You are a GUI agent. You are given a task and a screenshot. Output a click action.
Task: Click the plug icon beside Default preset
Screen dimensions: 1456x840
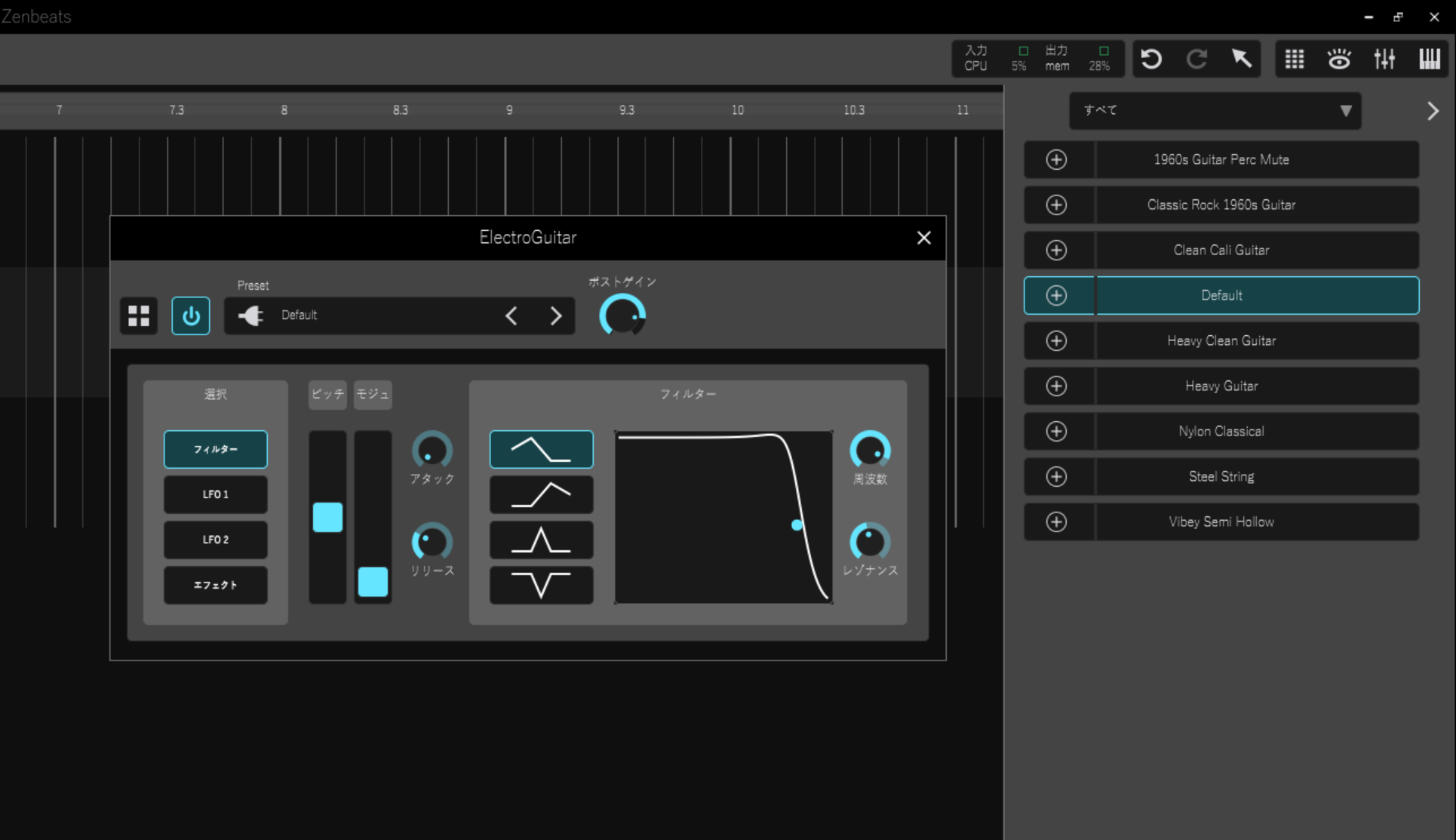tap(250, 315)
